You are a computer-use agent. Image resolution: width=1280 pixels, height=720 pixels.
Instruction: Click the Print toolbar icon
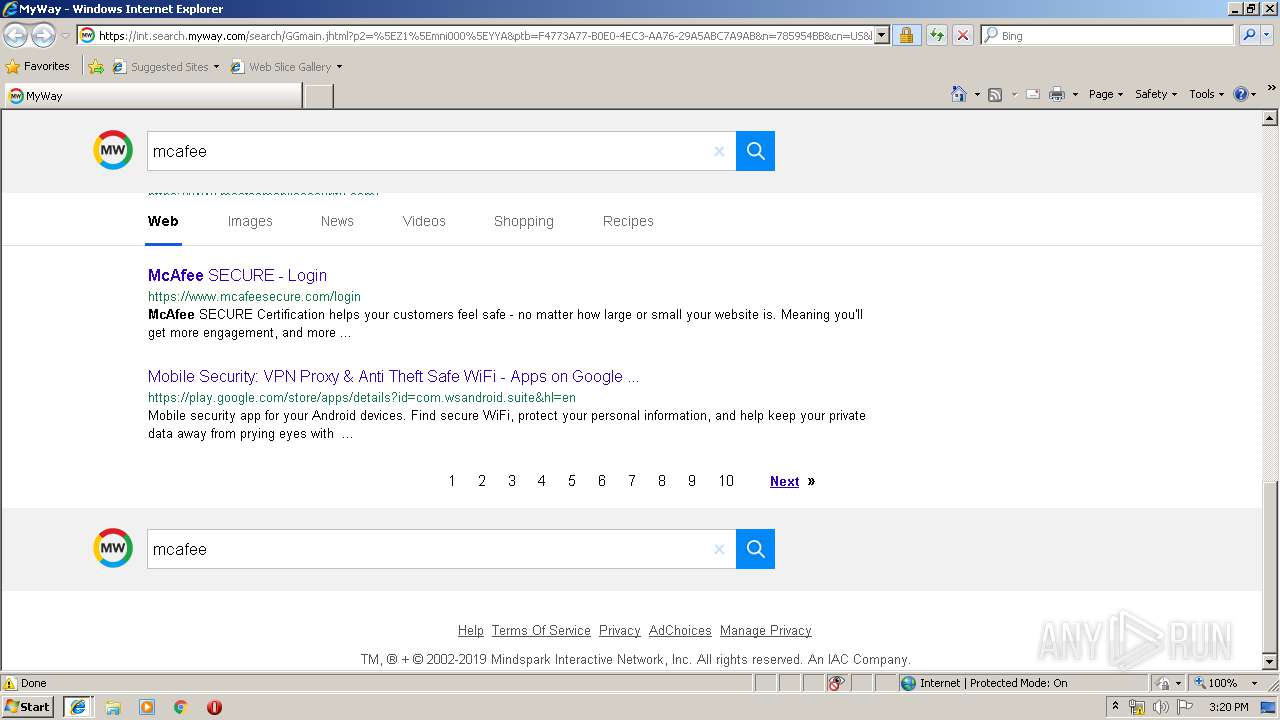[1057, 94]
